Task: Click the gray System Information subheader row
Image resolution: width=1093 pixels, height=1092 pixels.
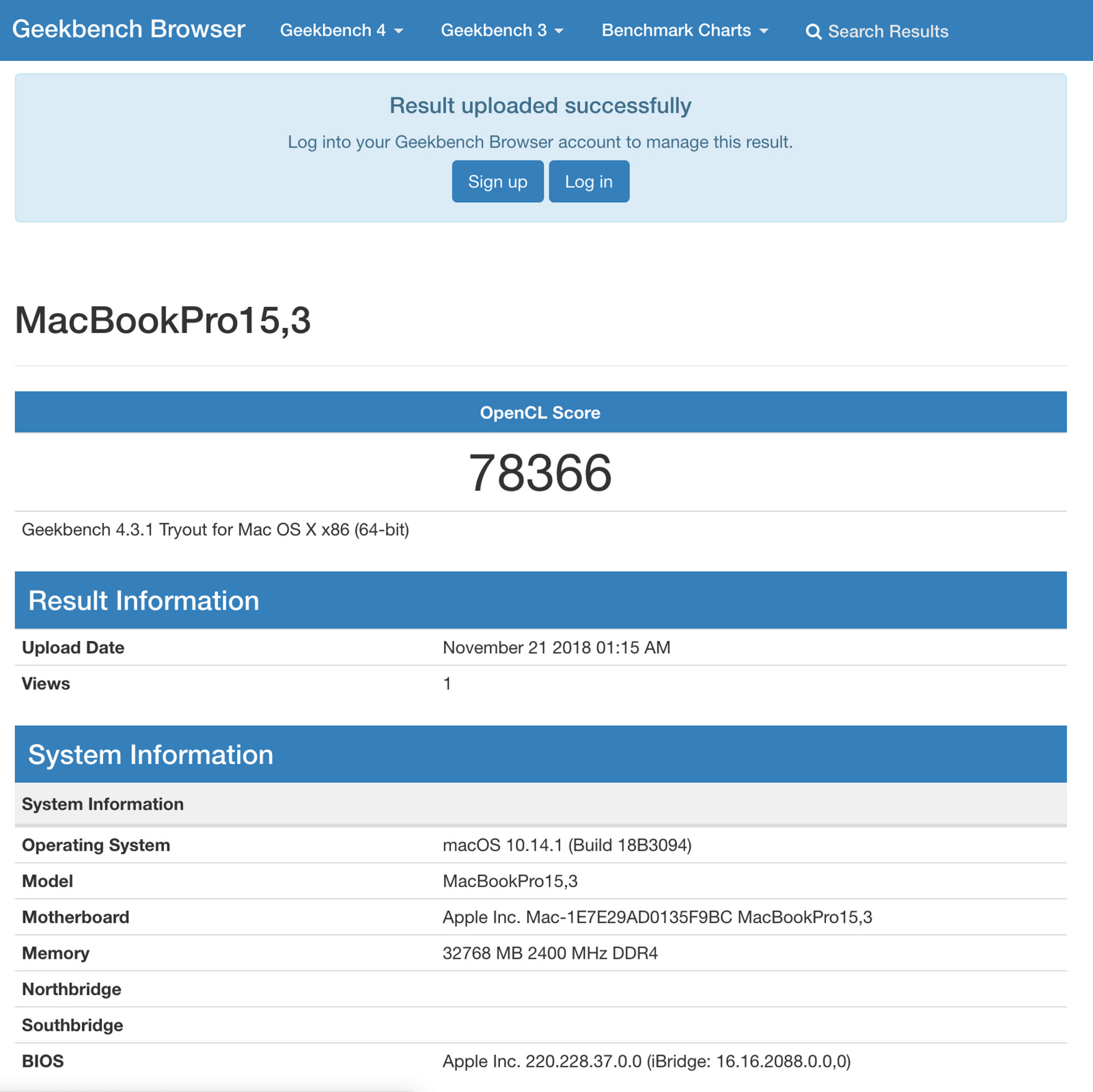Action: (x=540, y=804)
